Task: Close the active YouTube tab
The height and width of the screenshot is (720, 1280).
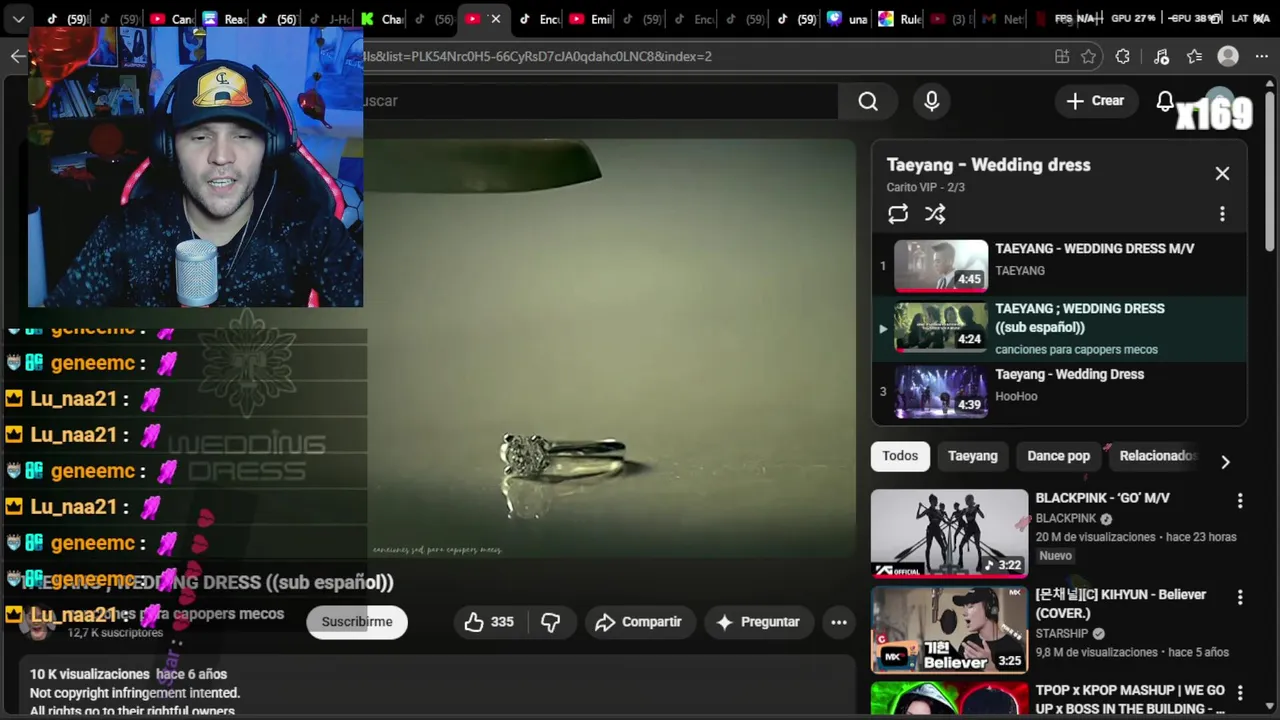Action: pos(495,19)
